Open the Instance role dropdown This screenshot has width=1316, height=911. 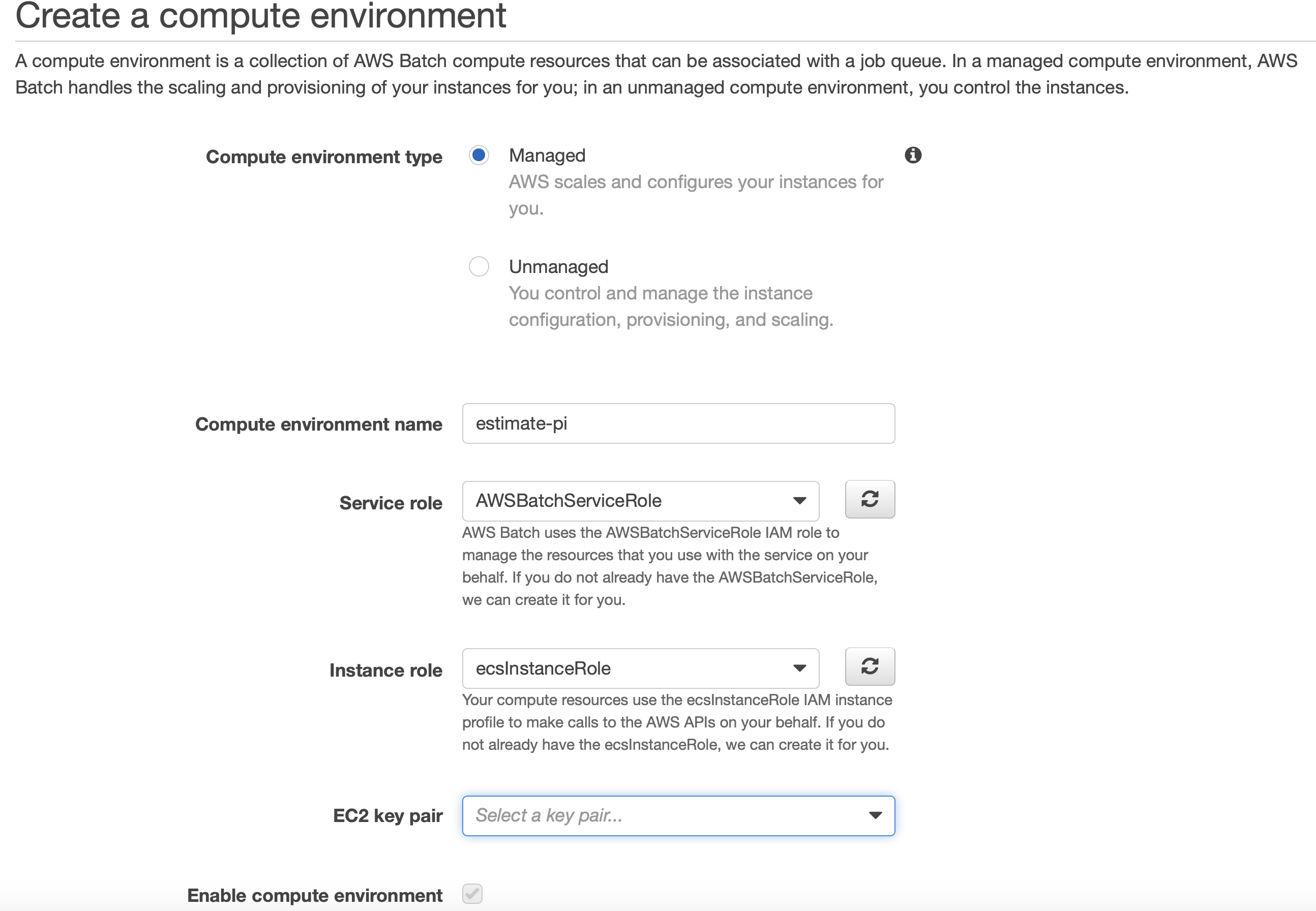641,668
